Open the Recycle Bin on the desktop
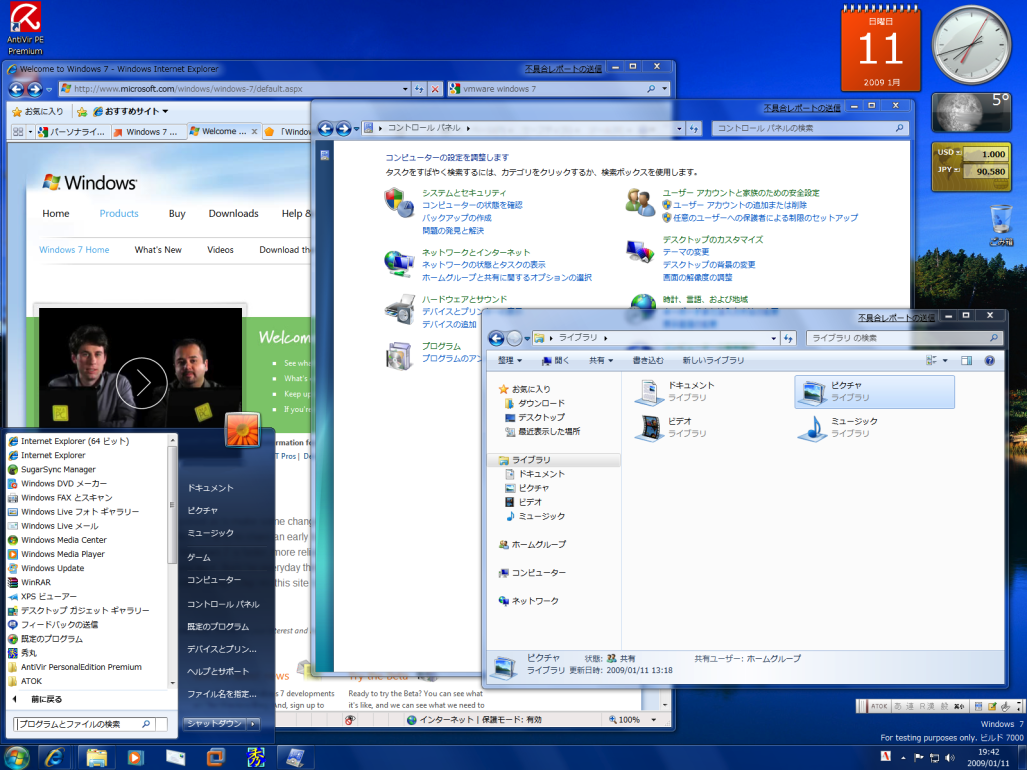Viewport: 1027px width, 770px height. [x=1001, y=225]
